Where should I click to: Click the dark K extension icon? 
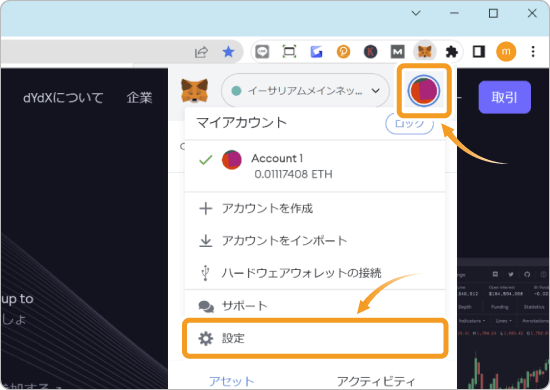coord(370,52)
